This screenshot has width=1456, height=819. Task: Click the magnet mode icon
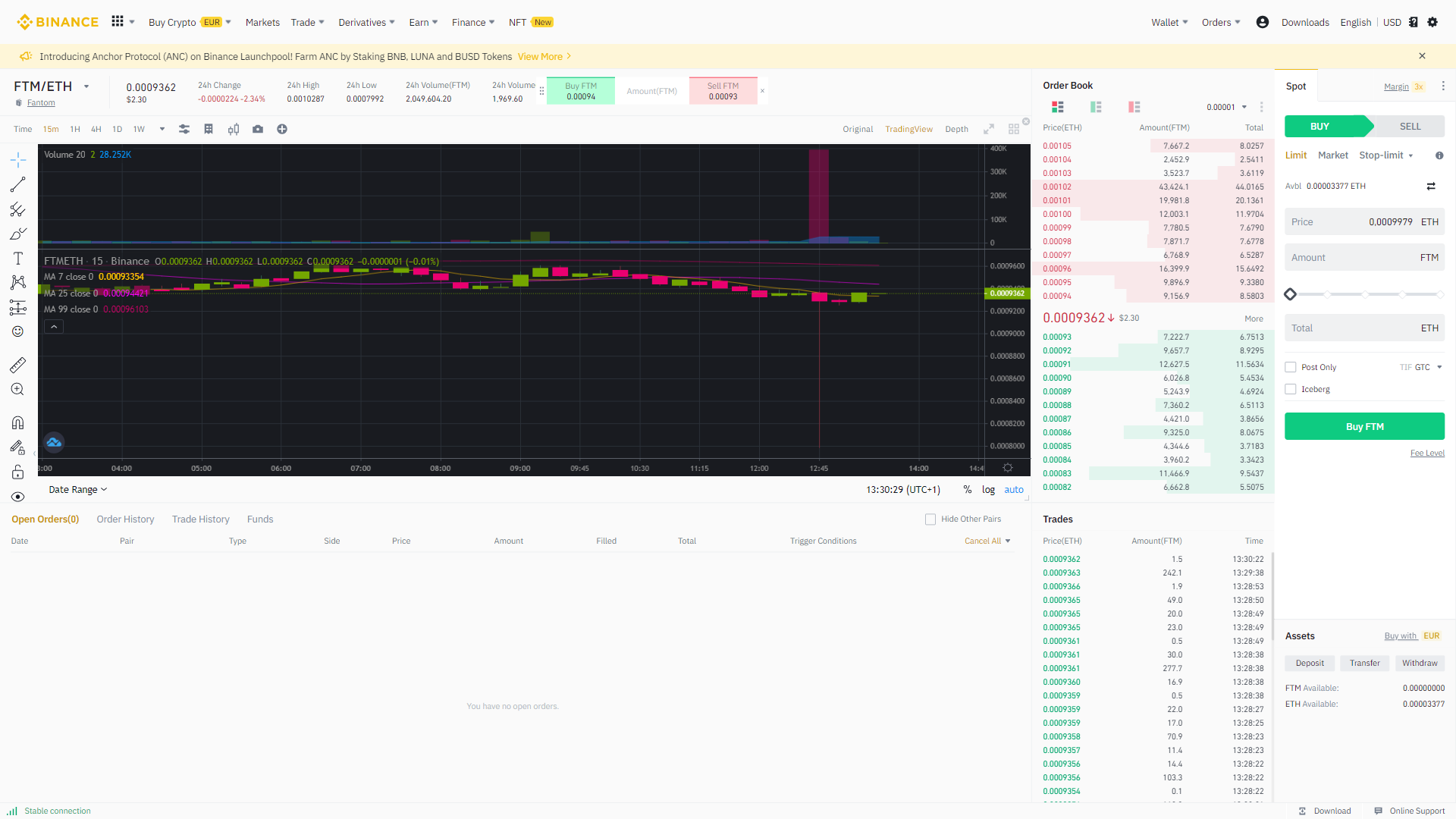18,422
